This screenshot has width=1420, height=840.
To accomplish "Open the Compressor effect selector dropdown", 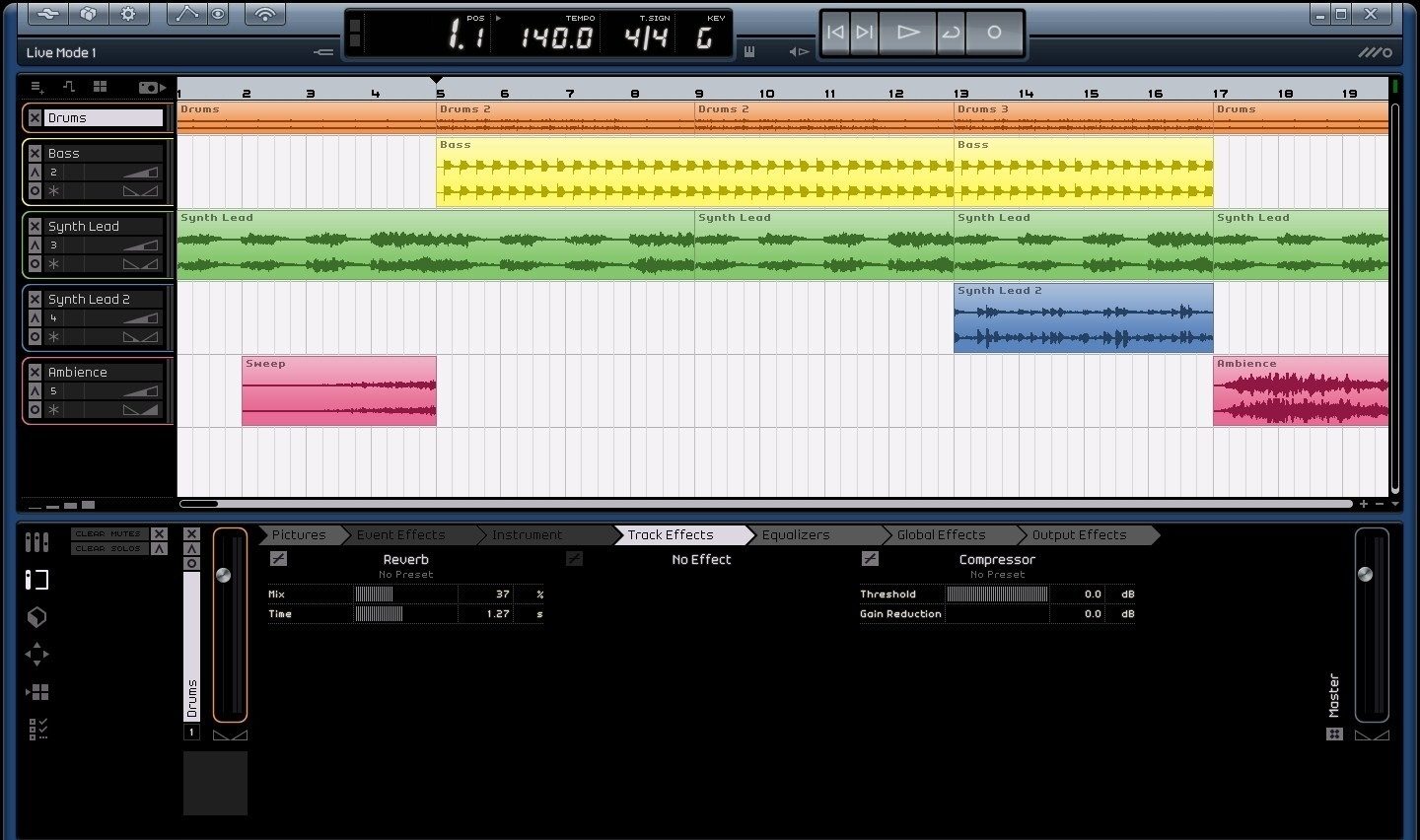I will (x=997, y=559).
